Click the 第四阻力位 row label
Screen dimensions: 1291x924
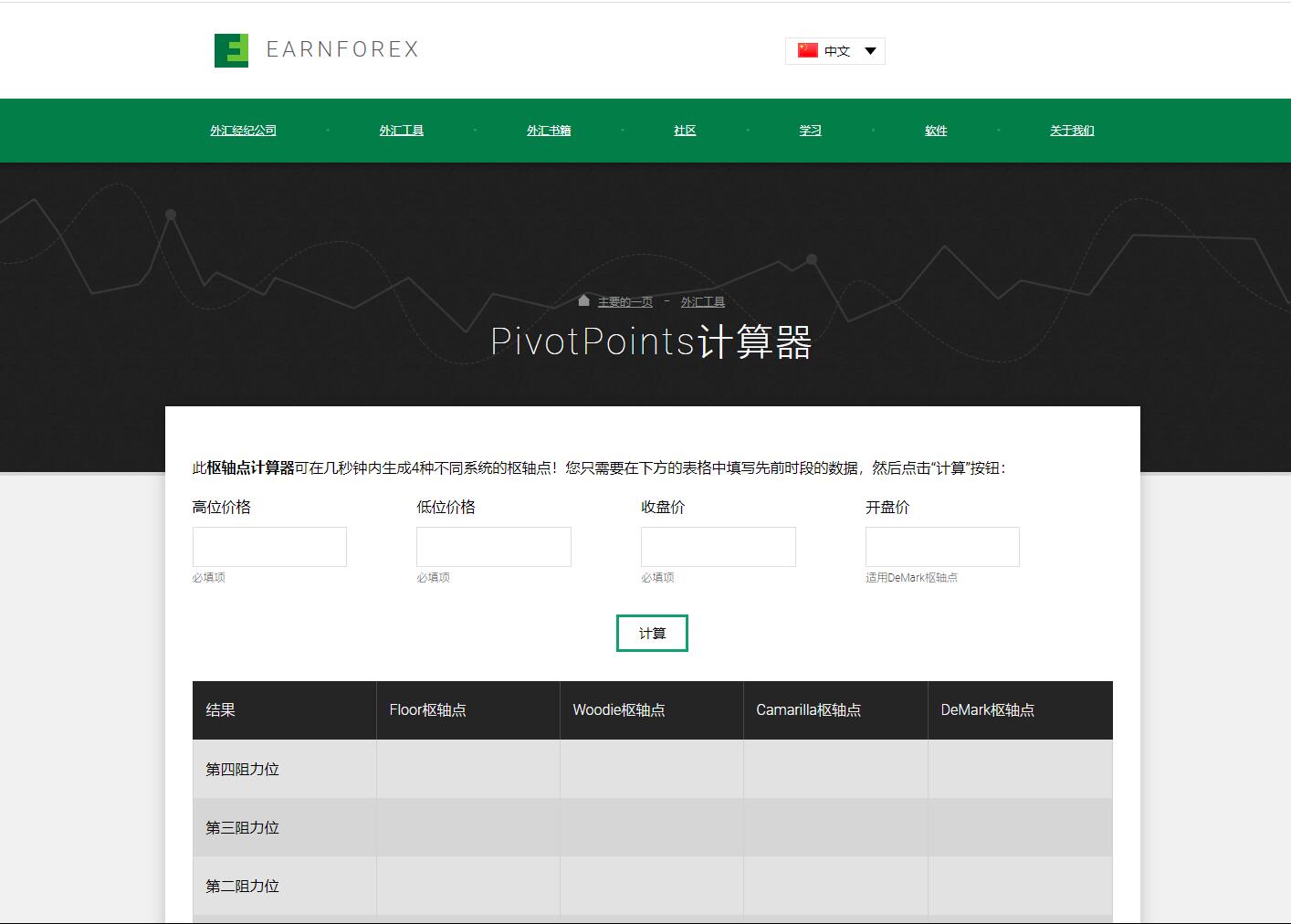242,770
